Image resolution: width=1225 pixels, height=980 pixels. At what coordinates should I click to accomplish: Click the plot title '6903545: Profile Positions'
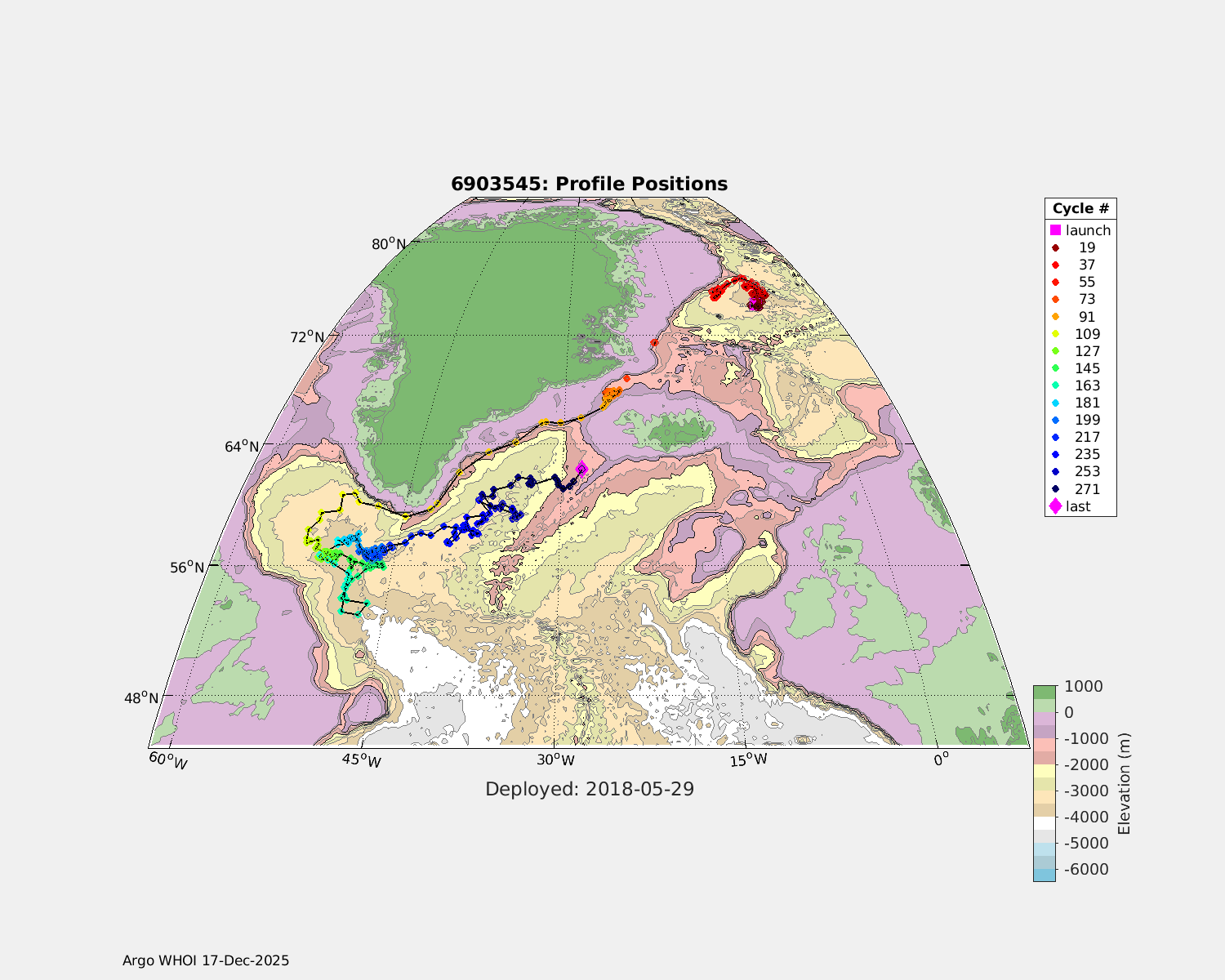pos(589,184)
